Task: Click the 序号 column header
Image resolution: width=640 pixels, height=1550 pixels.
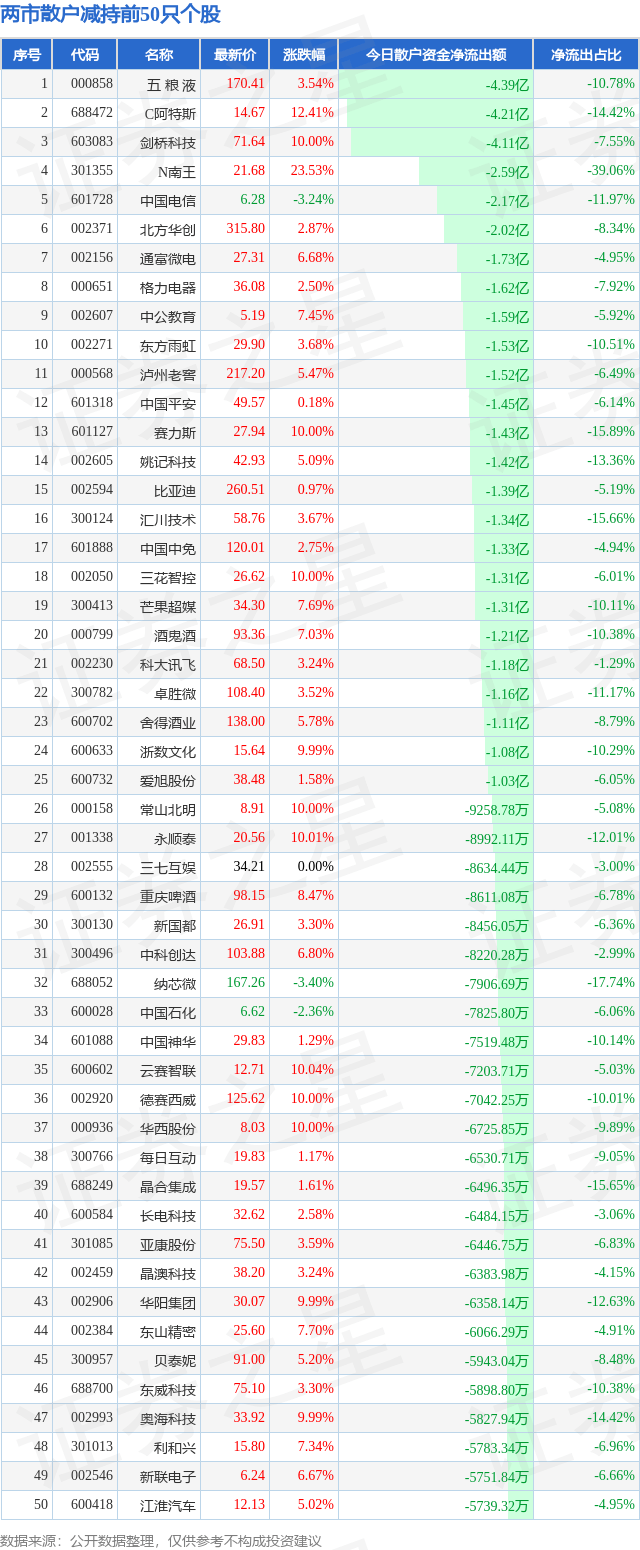Action: click(x=27, y=55)
